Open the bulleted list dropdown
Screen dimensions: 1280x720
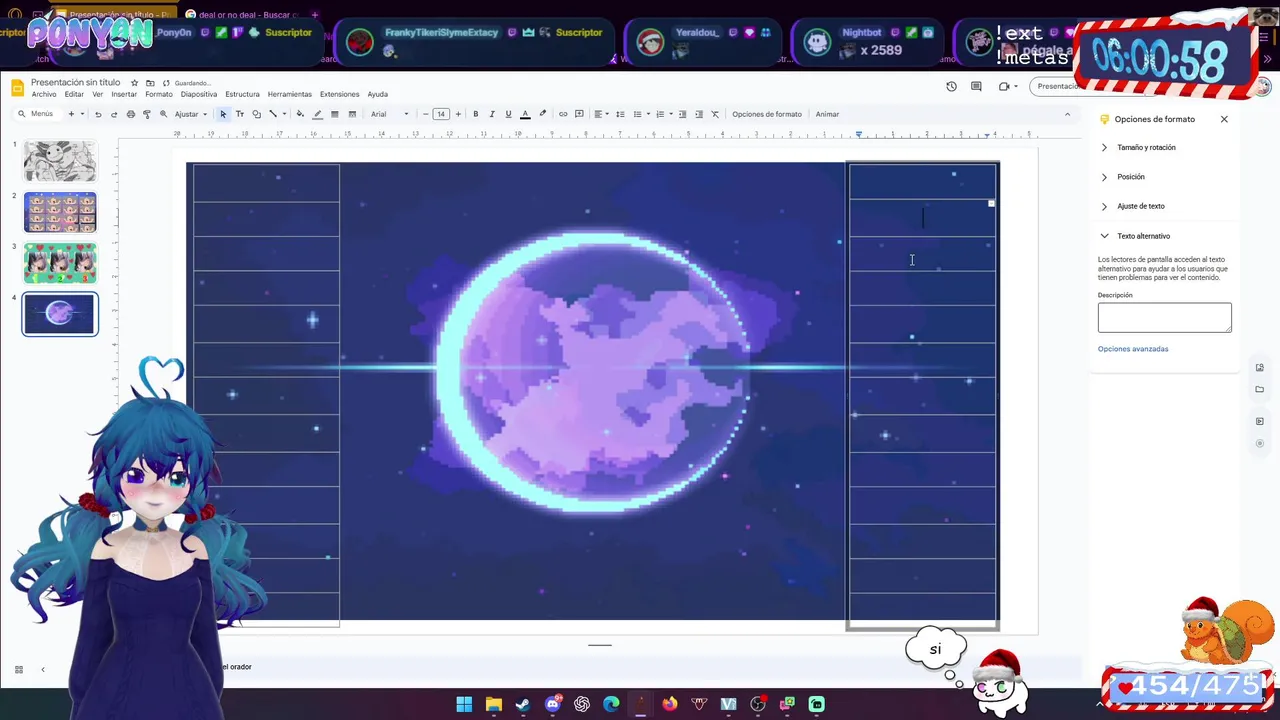coord(640,114)
